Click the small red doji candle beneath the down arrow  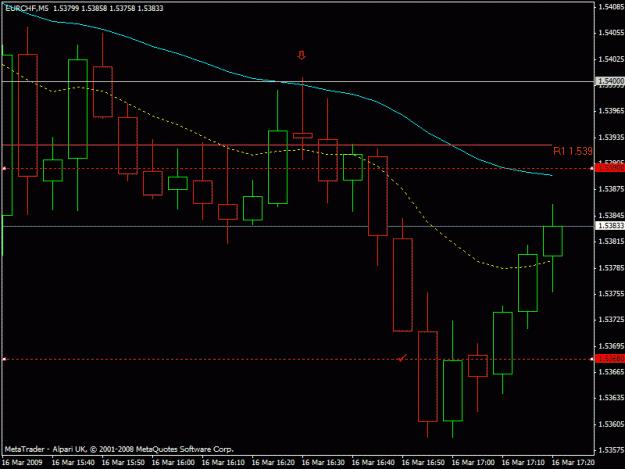[x=303, y=136]
